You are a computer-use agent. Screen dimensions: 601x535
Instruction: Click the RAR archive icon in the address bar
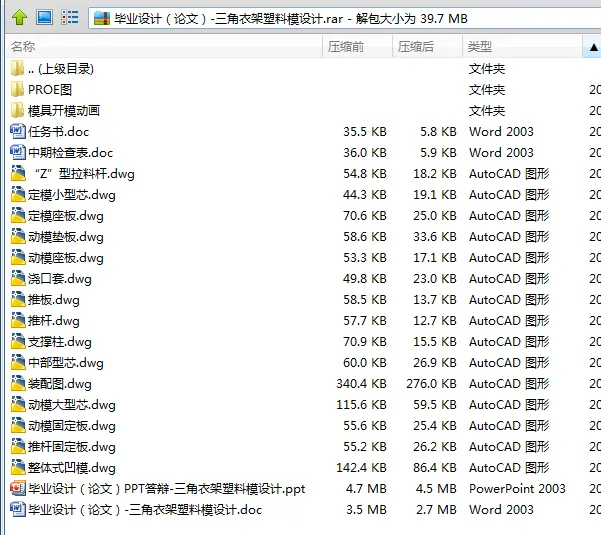tap(102, 18)
